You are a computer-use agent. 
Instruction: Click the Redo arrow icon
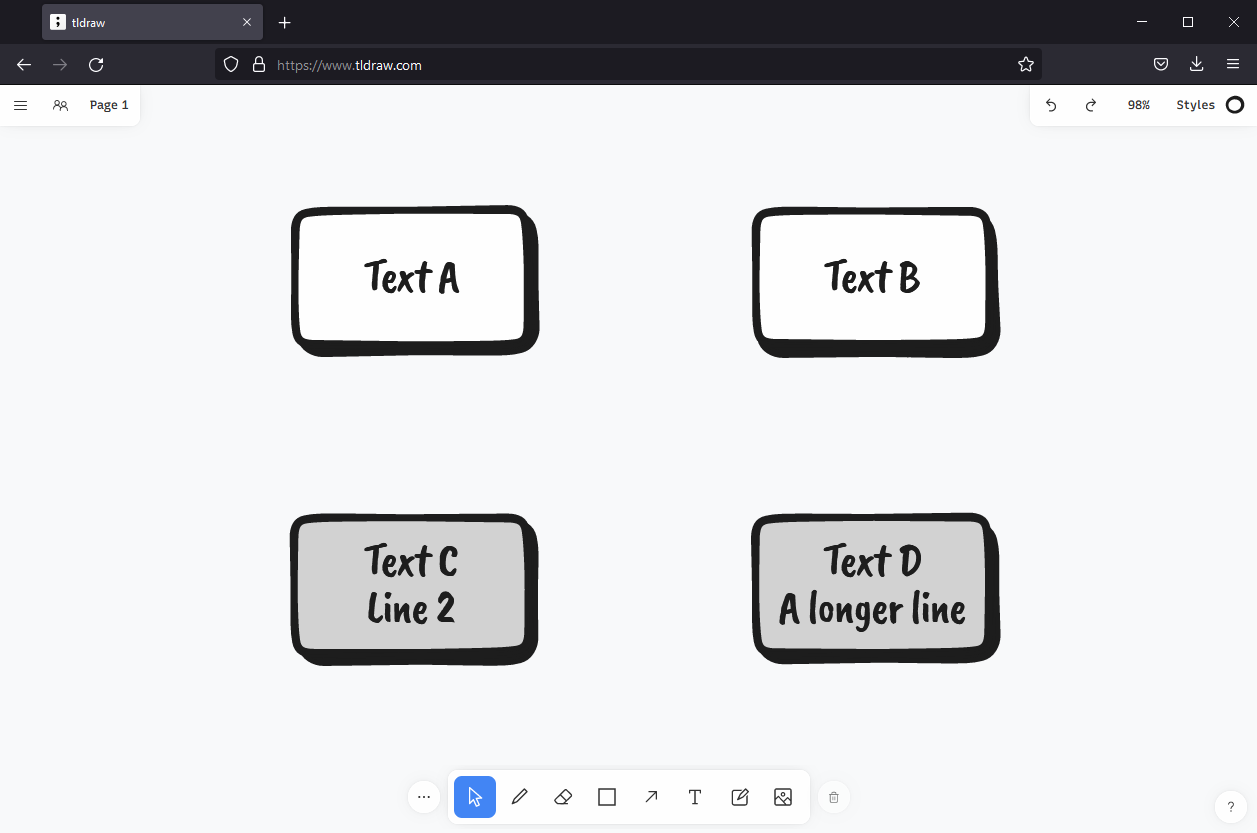(1090, 105)
